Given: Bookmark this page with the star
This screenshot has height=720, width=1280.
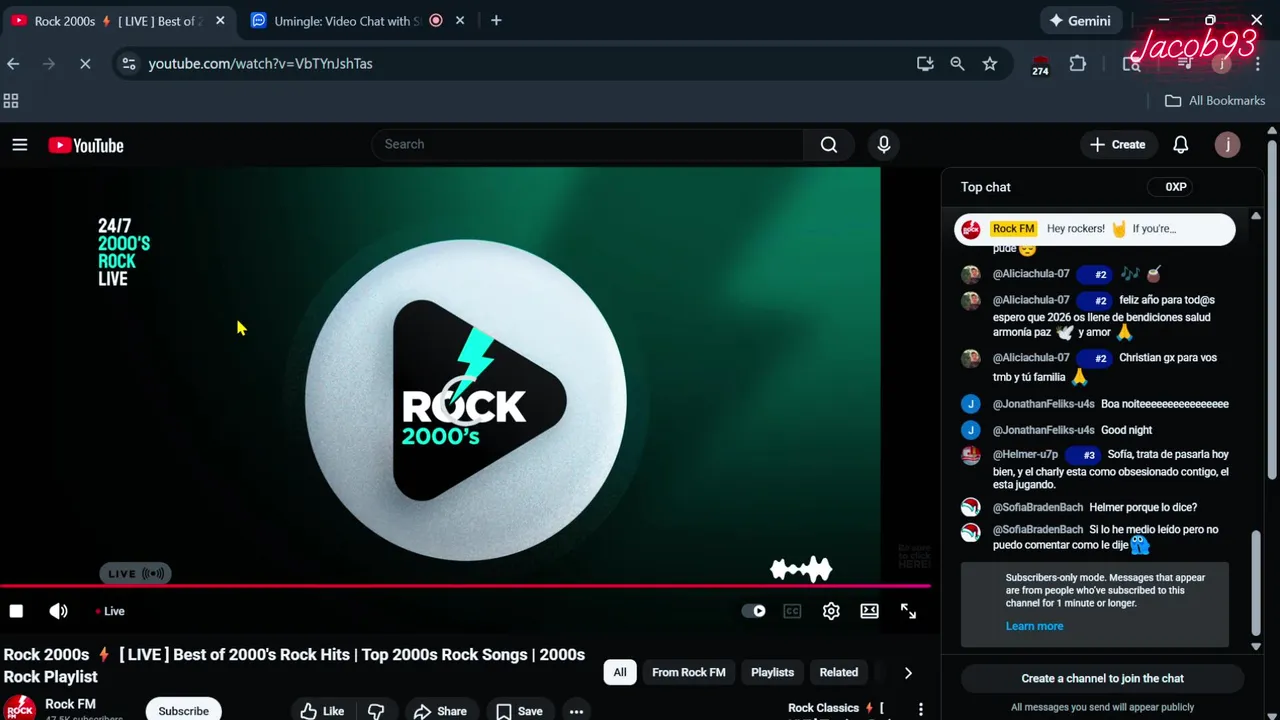Looking at the screenshot, I should (990, 63).
